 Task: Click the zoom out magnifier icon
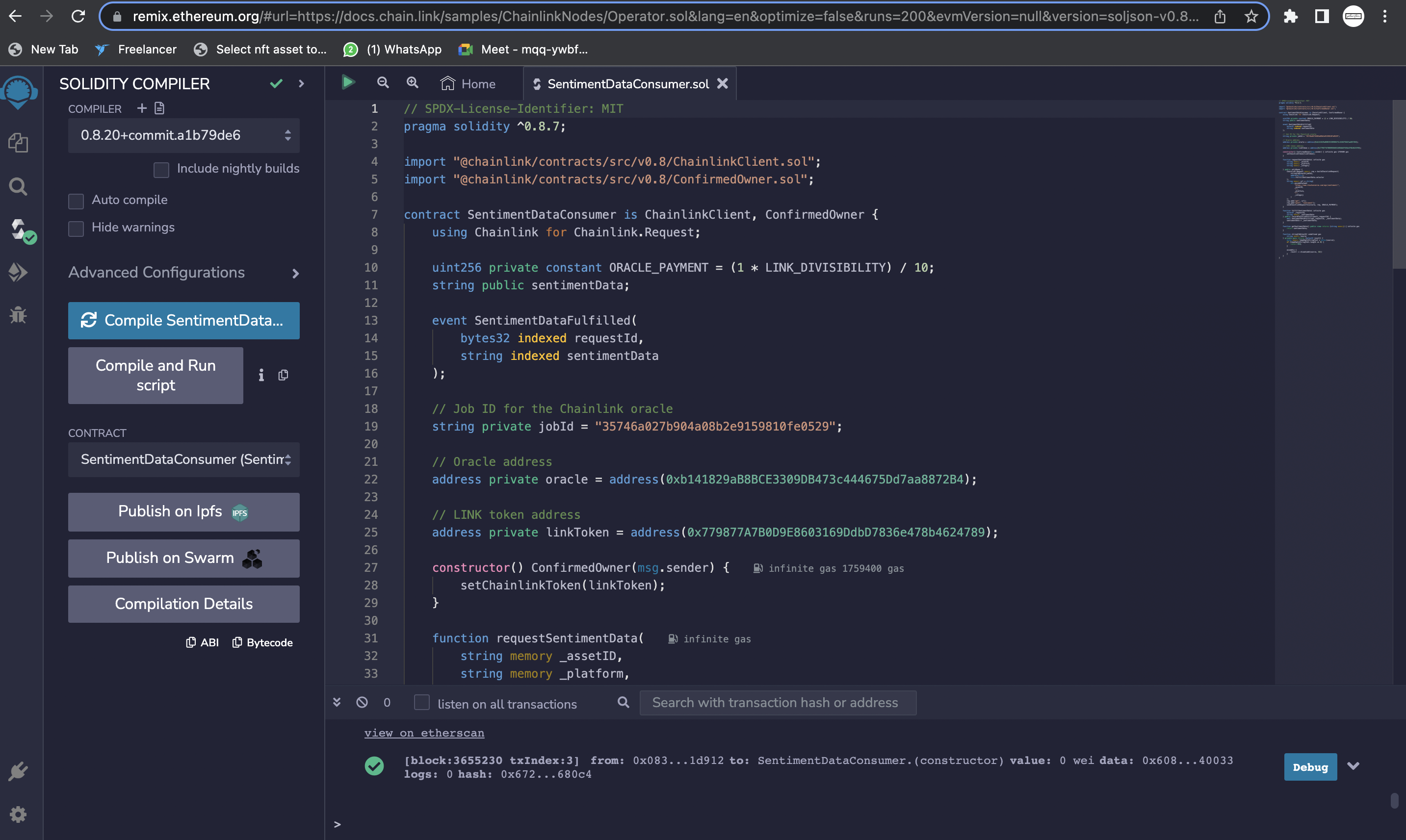[x=383, y=83]
